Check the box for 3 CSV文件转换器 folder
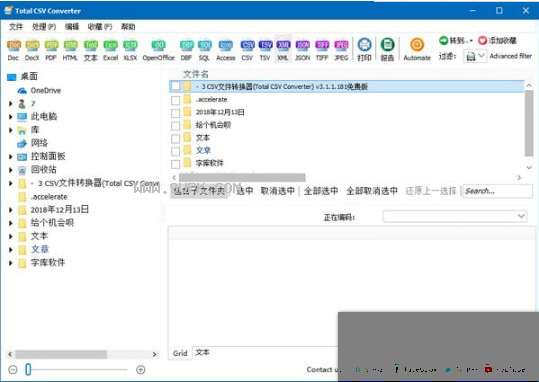The image size is (539, 382). 175,86
